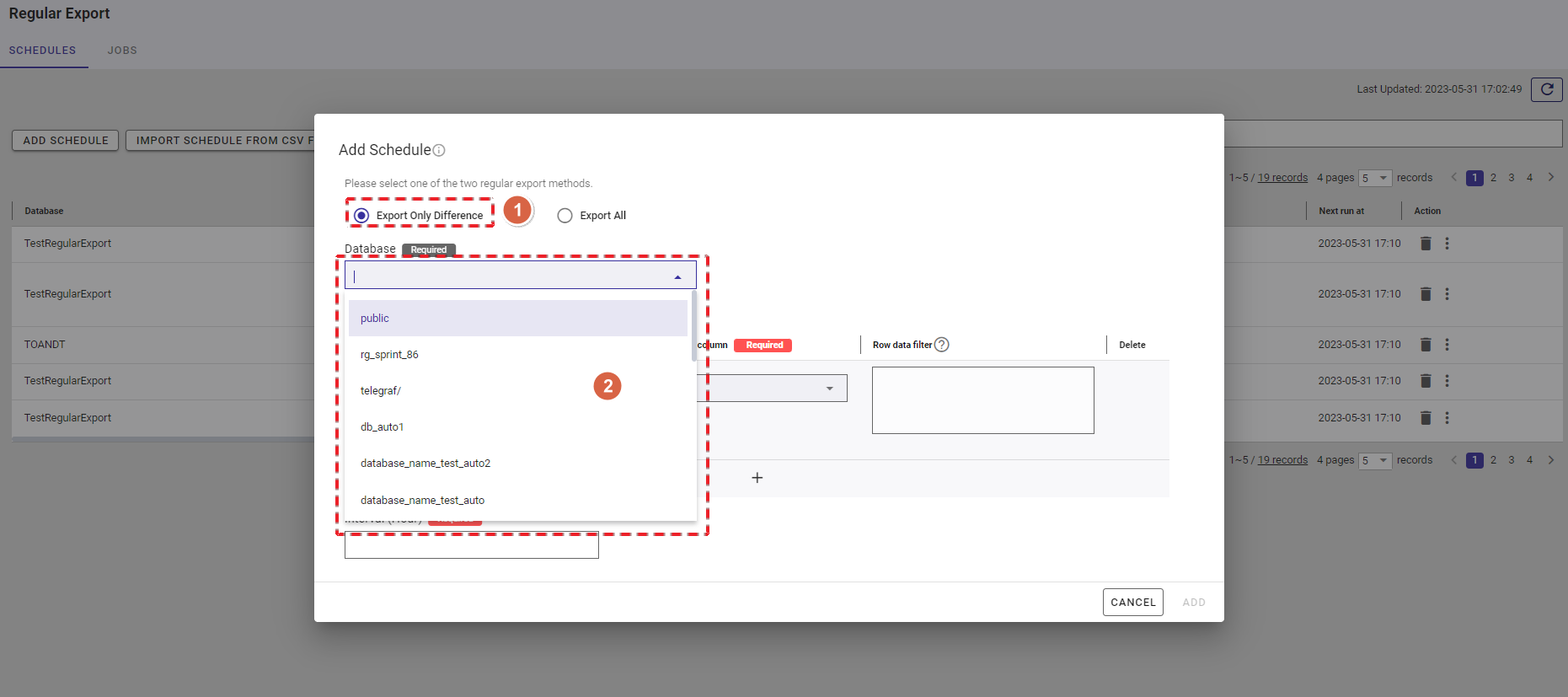Open more options menu for TOANDT row
Viewport: 1568px width, 697px height.
click(x=1448, y=345)
